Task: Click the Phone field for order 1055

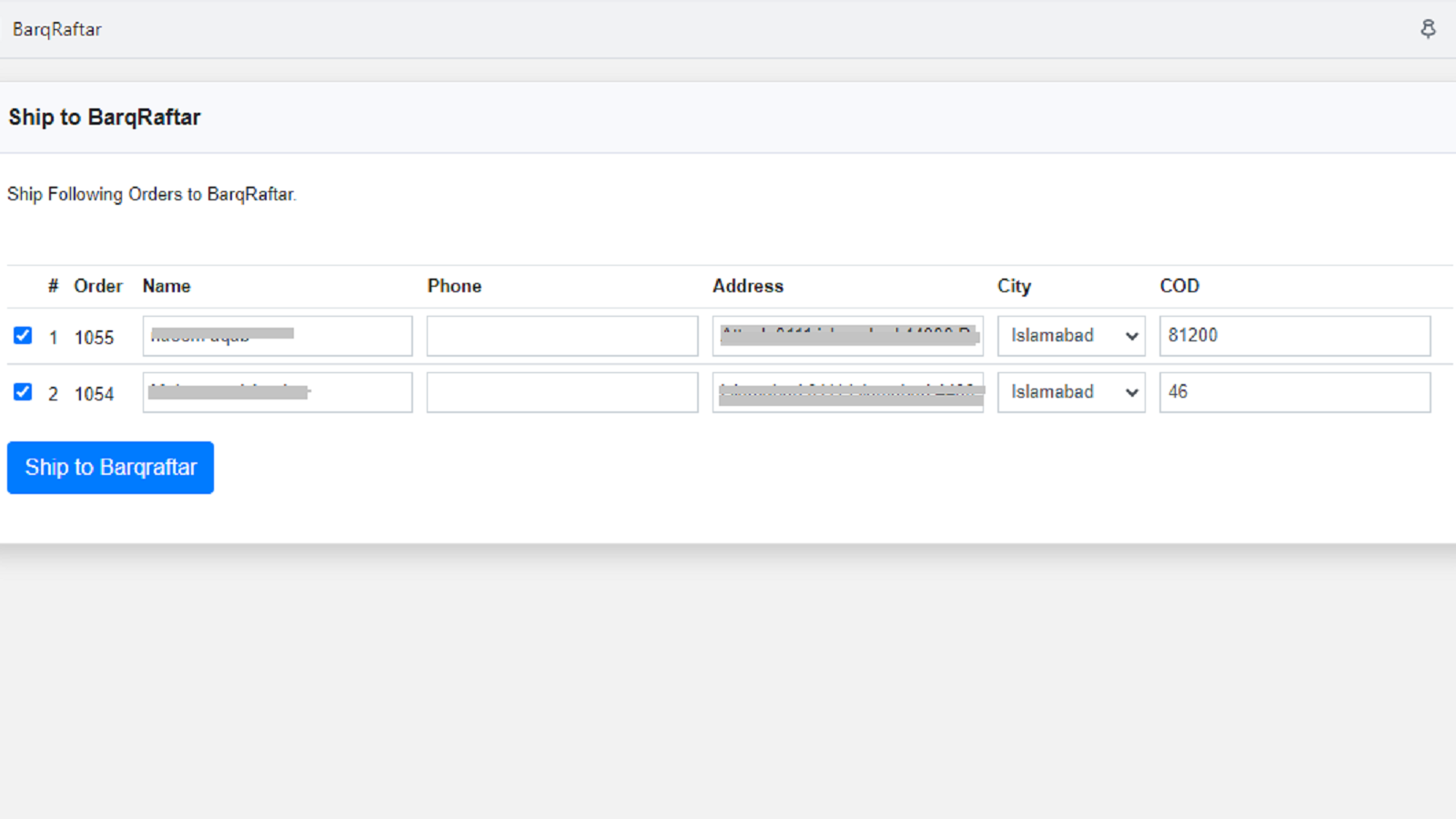Action: pos(562,336)
